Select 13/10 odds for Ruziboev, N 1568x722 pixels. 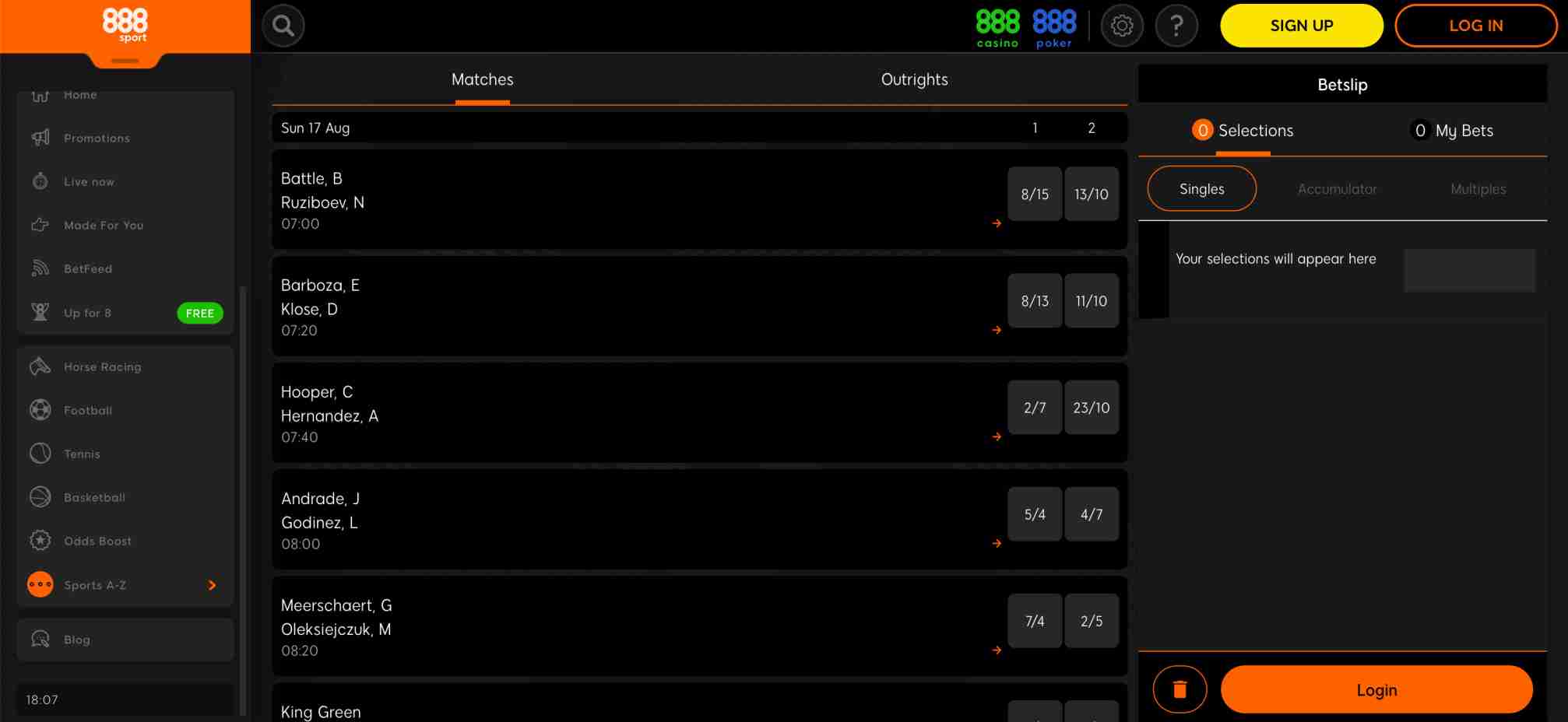pyautogui.click(x=1092, y=194)
